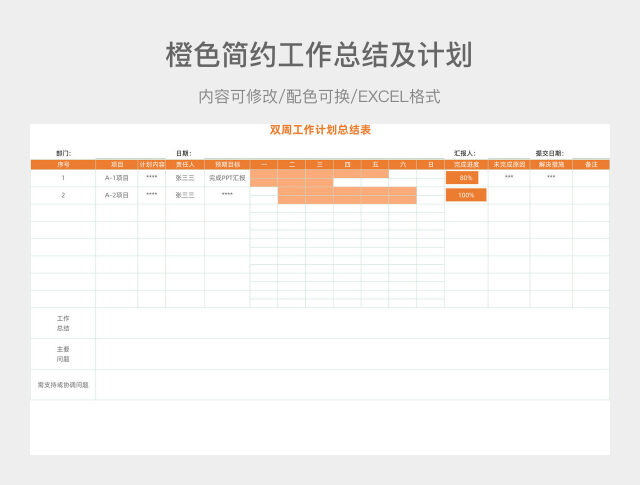The width and height of the screenshot is (640, 485).
Task: Click the 需支持或协调问题 content field
Action: point(352,384)
